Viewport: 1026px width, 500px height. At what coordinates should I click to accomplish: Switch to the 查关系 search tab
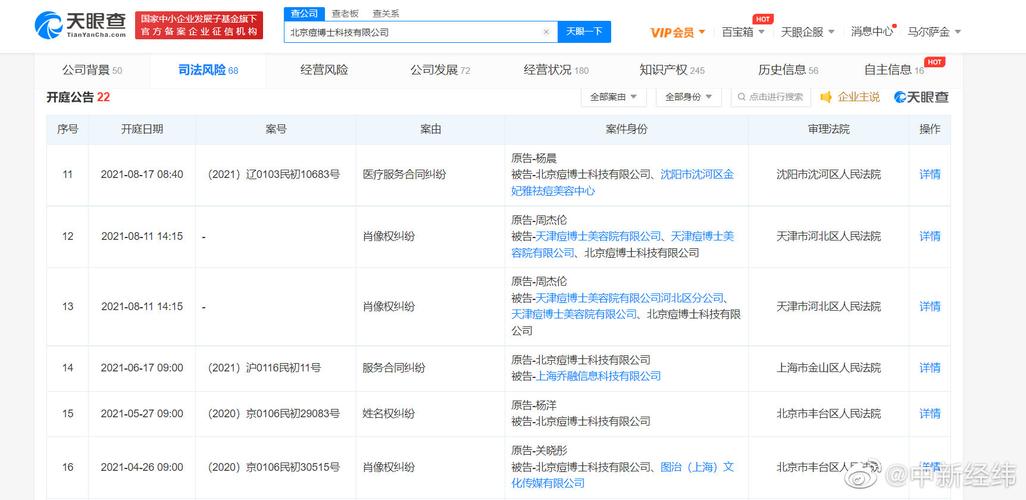pos(385,14)
